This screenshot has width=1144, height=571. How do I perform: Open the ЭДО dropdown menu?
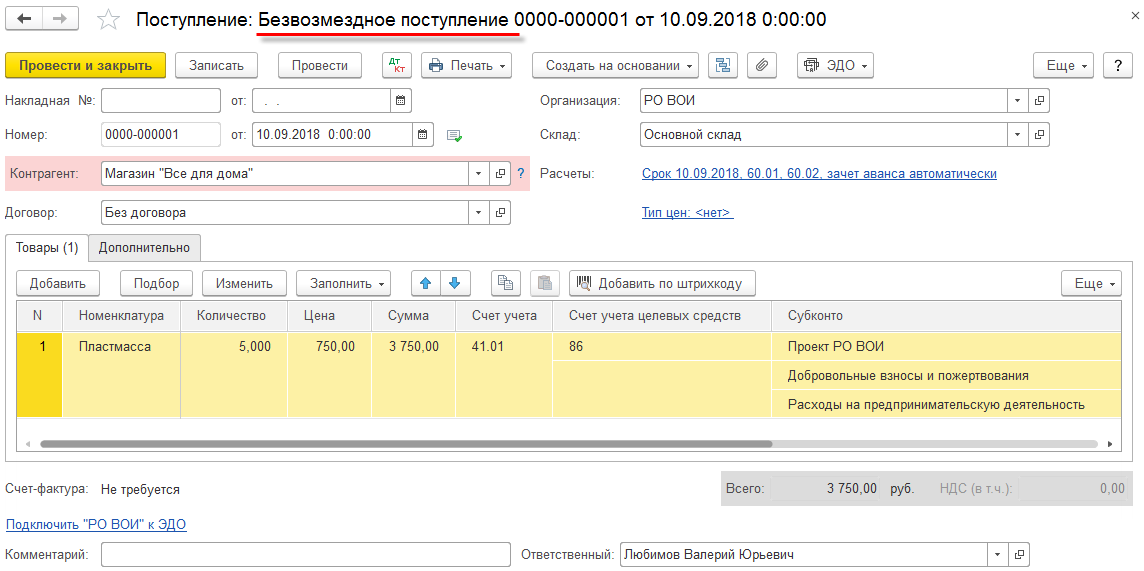tap(835, 65)
